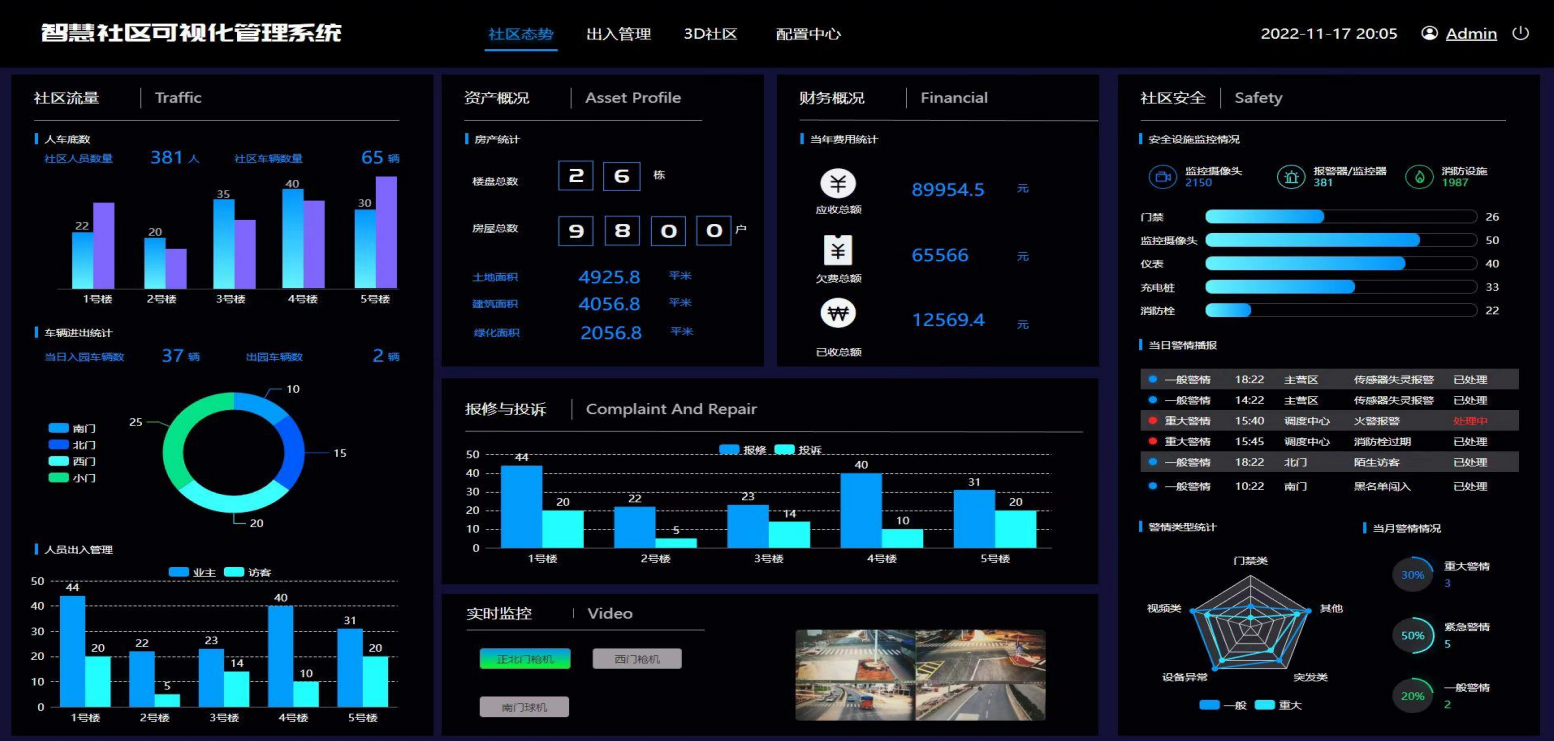Click the 20% ring for 一般警情
Image resolution: width=1554 pixels, height=741 pixels.
click(x=1413, y=696)
